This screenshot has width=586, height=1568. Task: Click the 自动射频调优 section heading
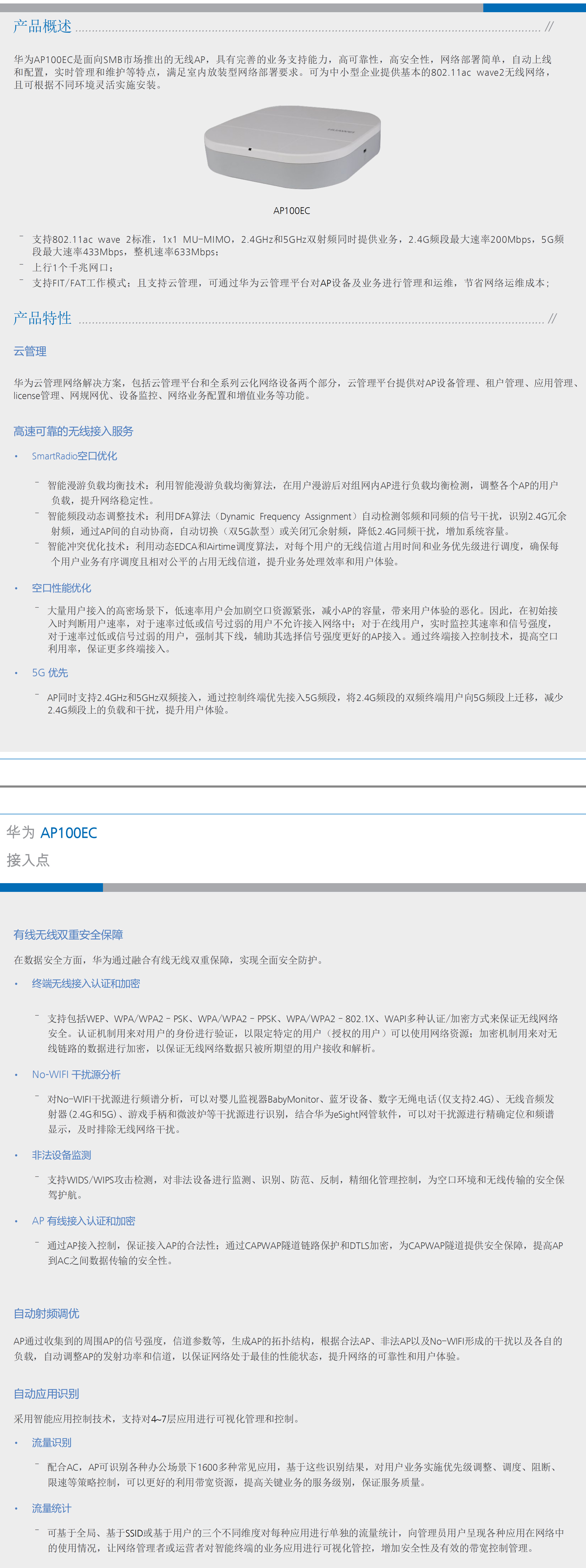(x=46, y=1313)
